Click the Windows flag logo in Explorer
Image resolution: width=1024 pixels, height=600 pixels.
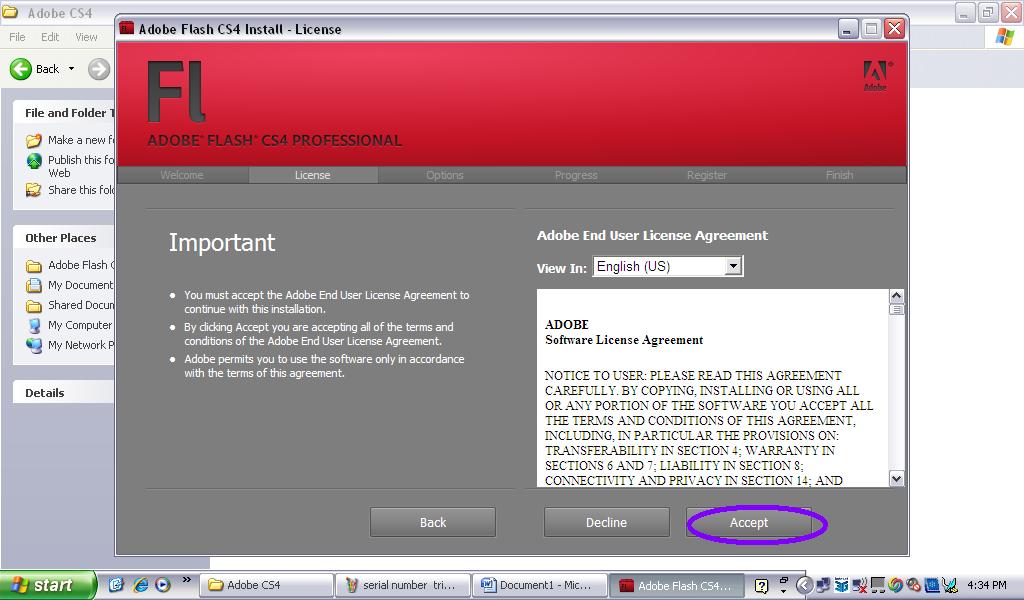pos(1005,37)
